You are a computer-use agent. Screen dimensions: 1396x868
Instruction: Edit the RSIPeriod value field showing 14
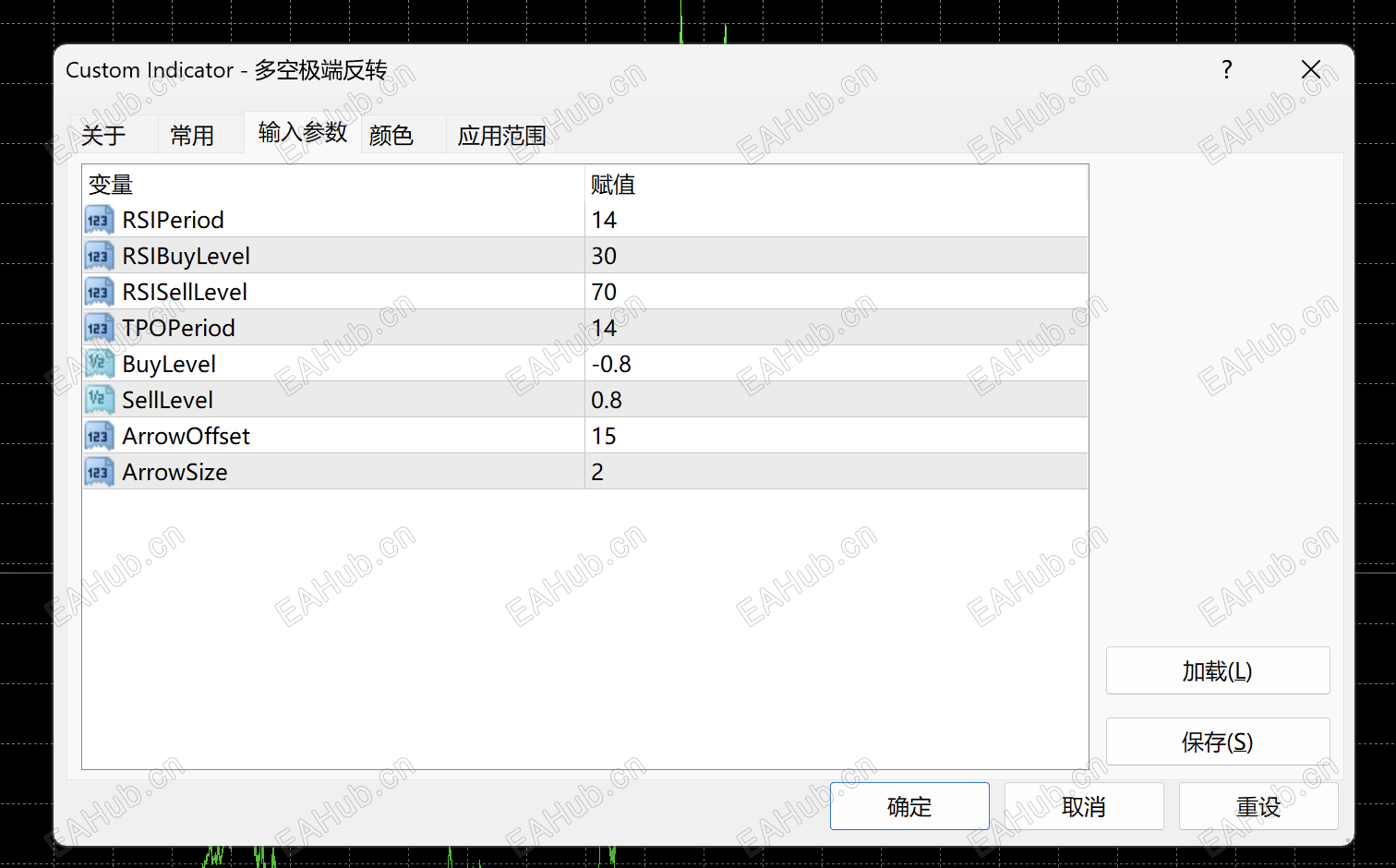(x=646, y=220)
